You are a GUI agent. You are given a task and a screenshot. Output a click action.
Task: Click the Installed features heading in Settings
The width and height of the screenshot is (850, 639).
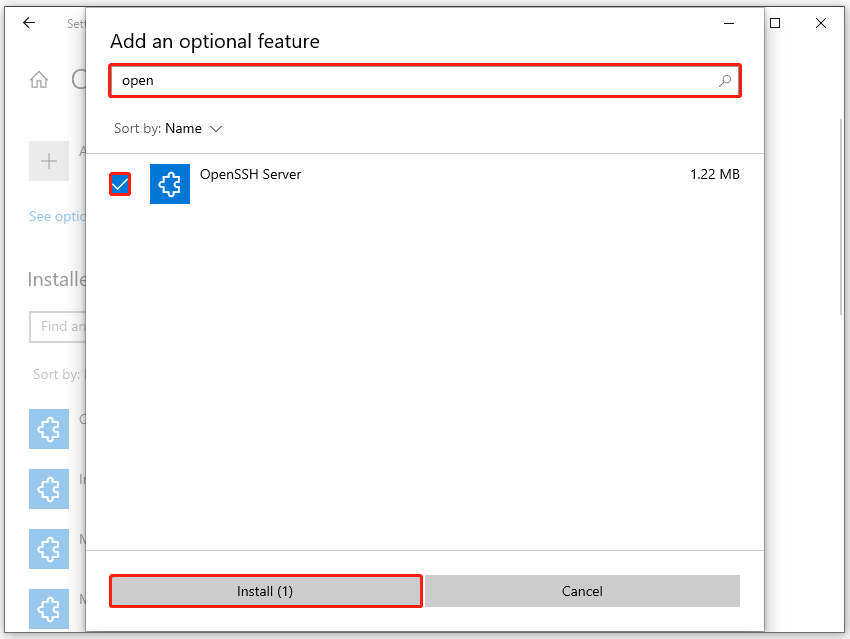[57, 280]
